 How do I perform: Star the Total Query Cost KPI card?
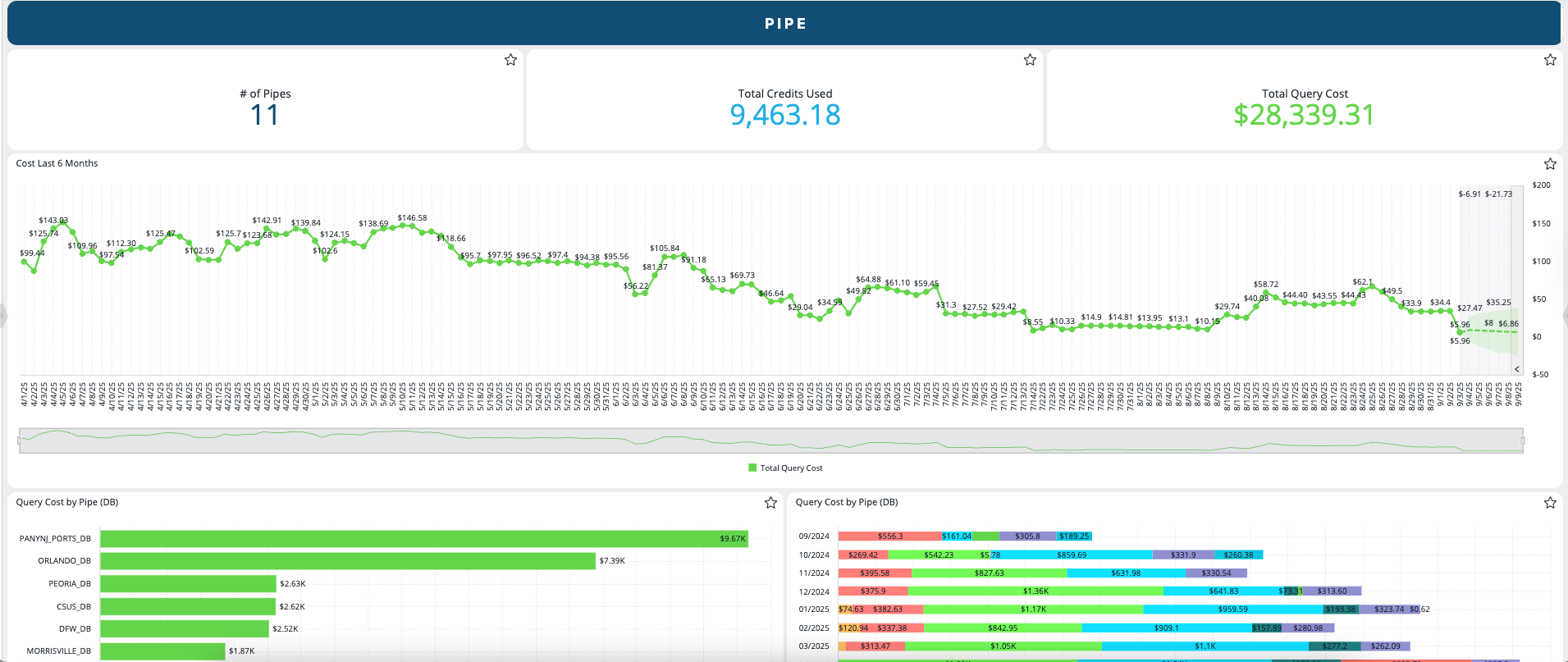[1549, 60]
